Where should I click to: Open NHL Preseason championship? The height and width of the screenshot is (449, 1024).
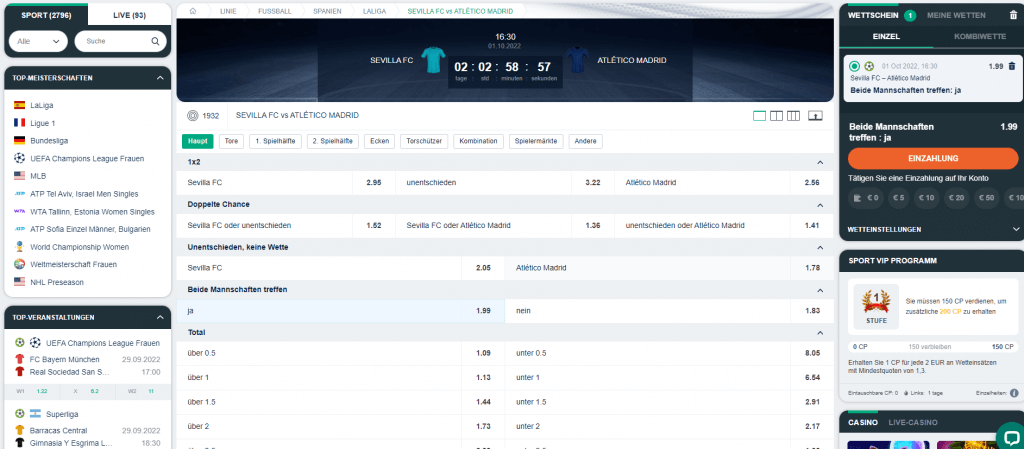pyautogui.click(x=57, y=282)
